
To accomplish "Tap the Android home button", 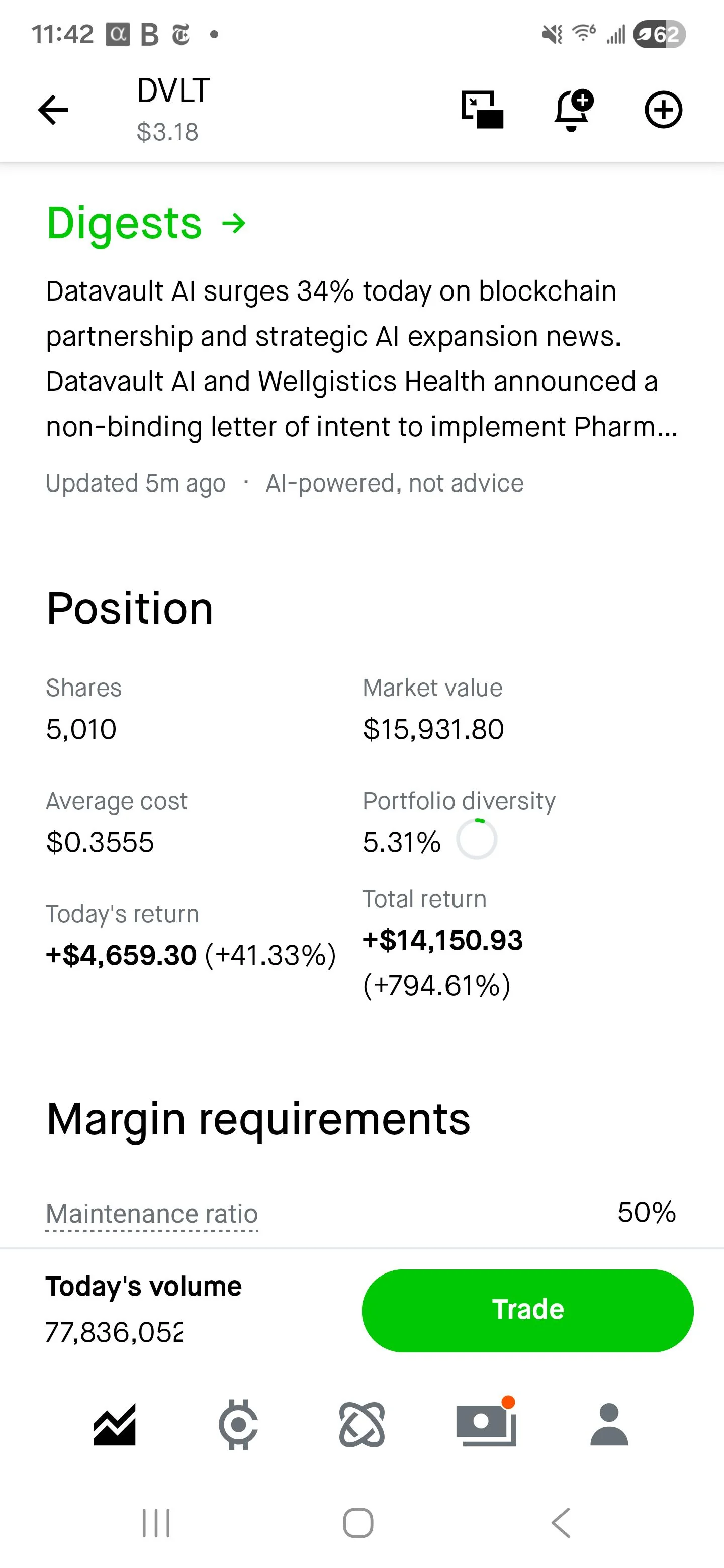I will tap(358, 1523).
